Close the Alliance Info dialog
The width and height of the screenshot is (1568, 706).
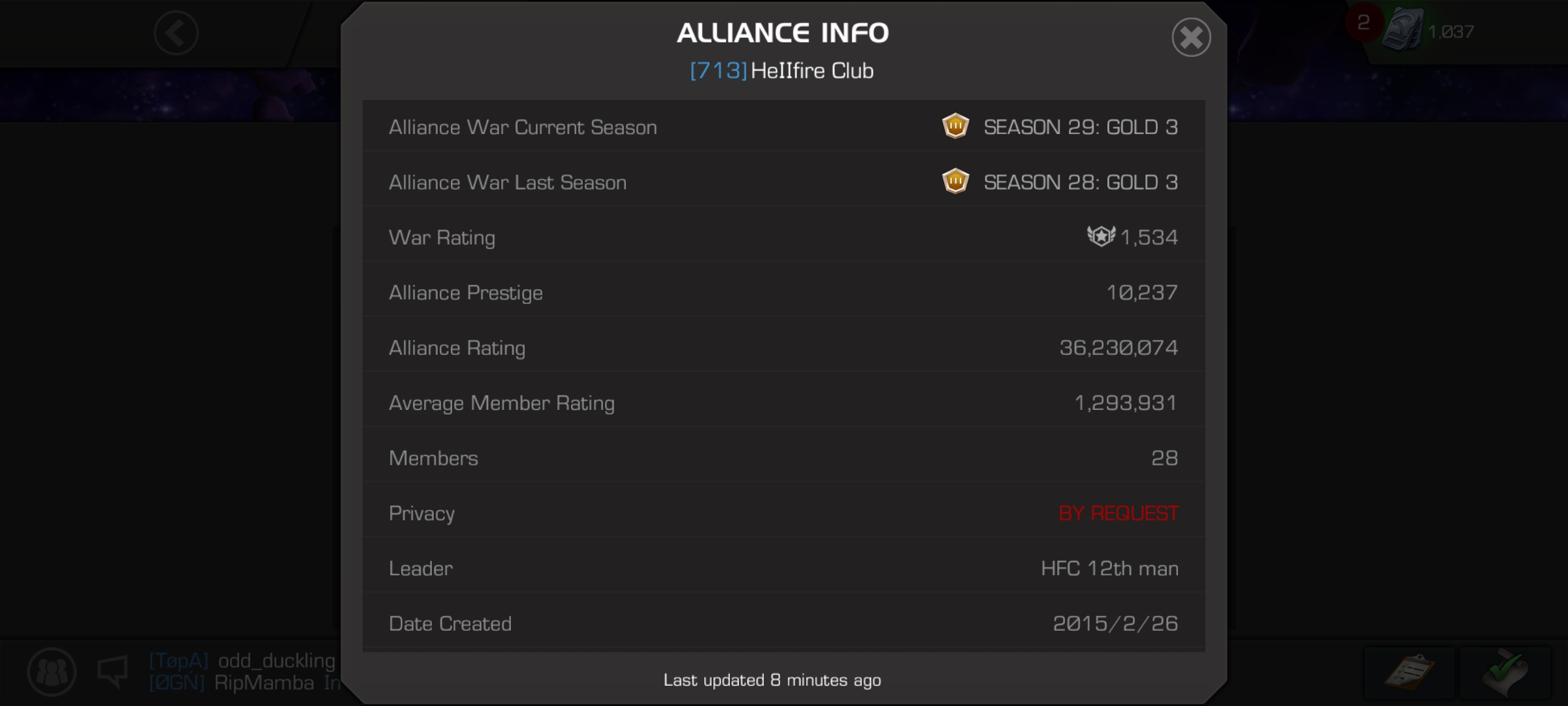point(1191,37)
